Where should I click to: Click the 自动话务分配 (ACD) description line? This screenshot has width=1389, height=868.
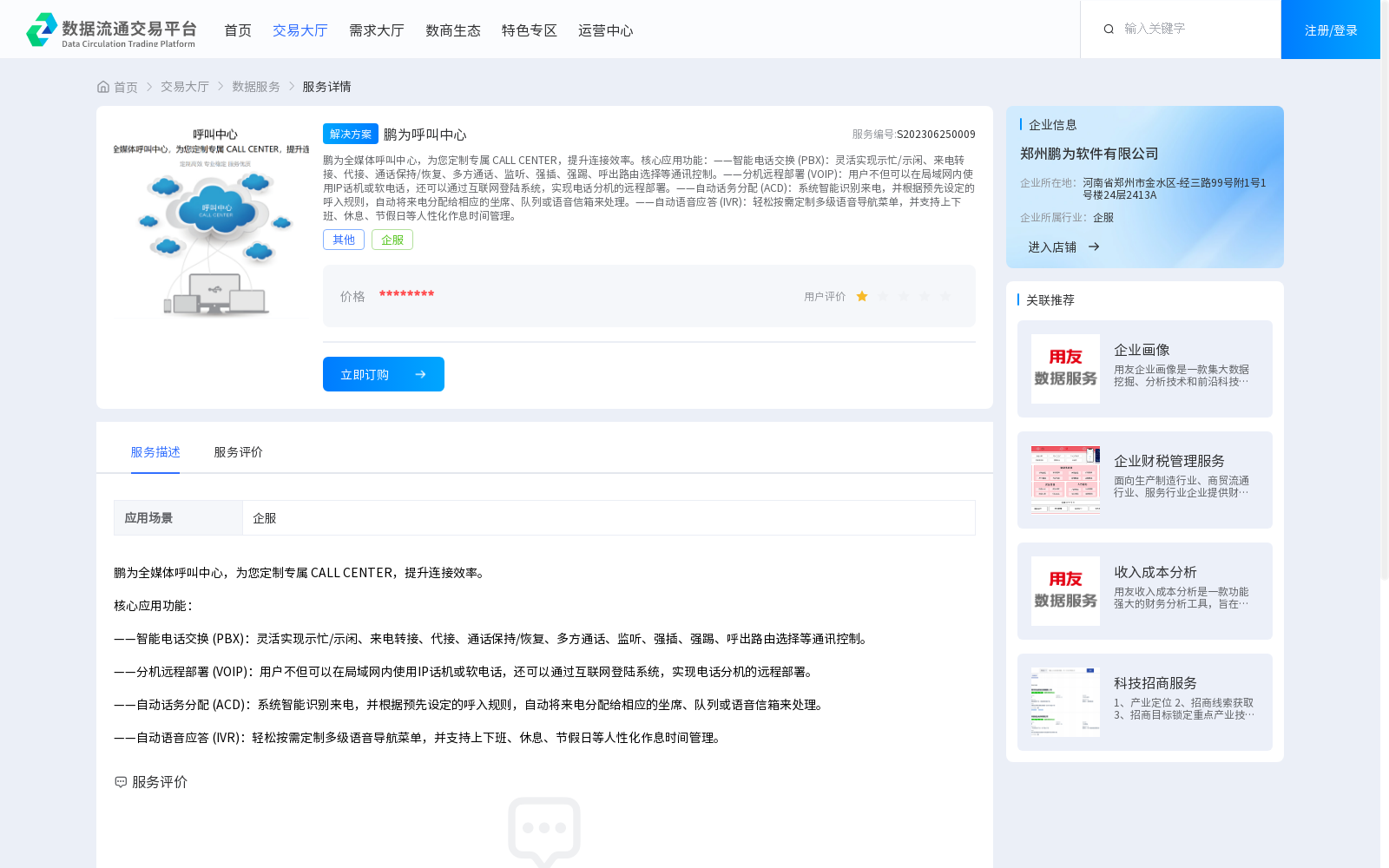[x=471, y=705]
